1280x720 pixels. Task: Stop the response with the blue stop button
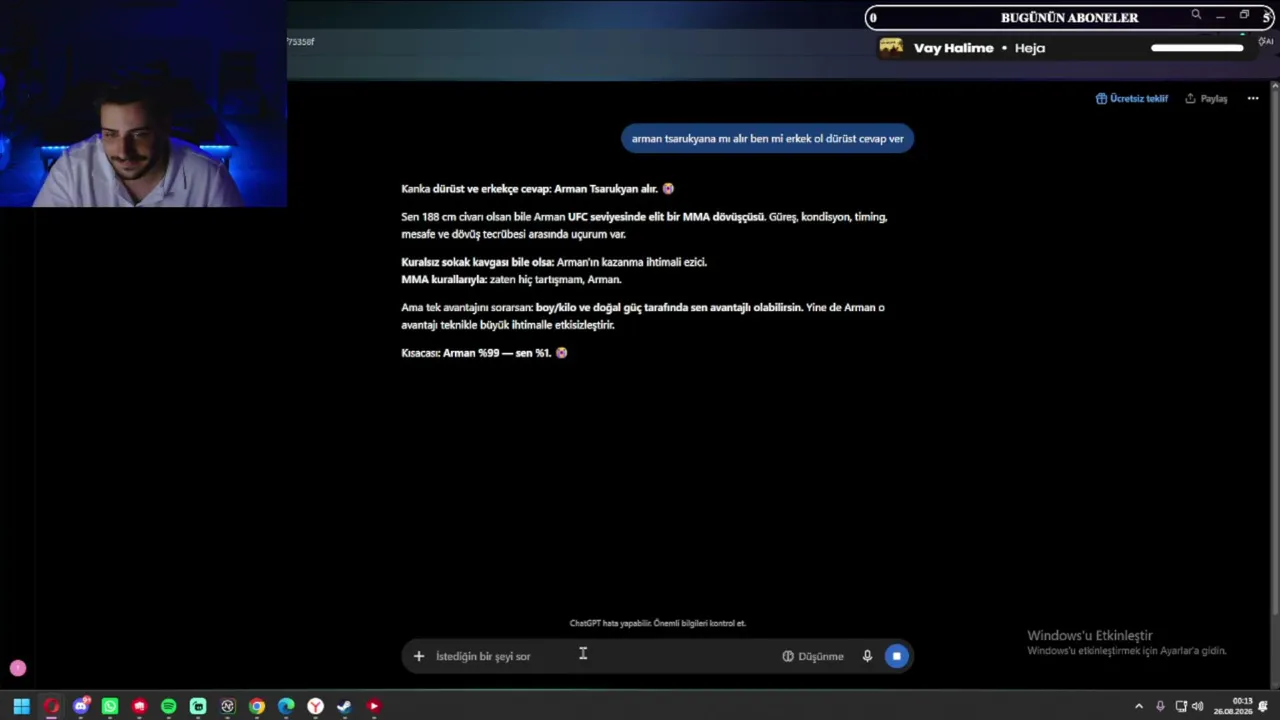[896, 656]
